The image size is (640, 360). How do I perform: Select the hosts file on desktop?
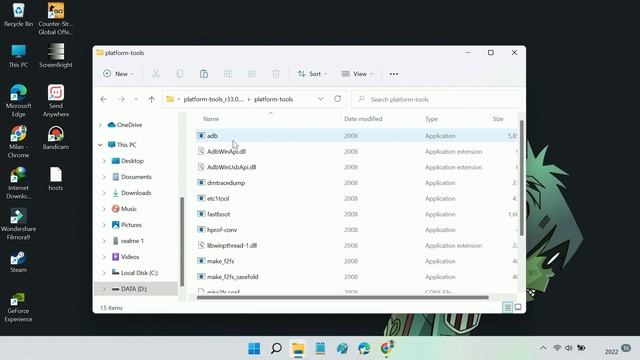[56, 179]
